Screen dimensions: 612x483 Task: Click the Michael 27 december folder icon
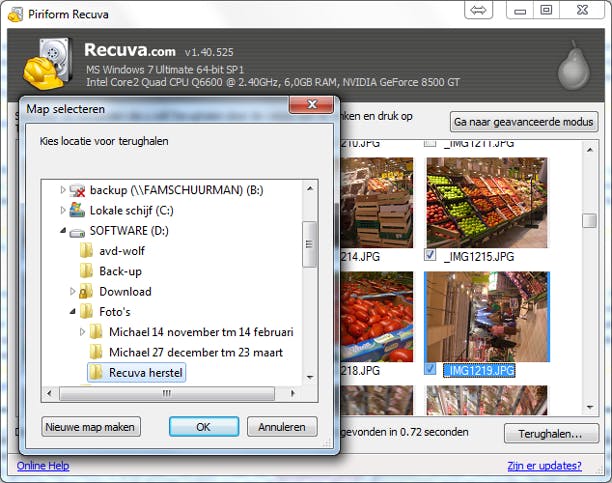click(x=96, y=352)
